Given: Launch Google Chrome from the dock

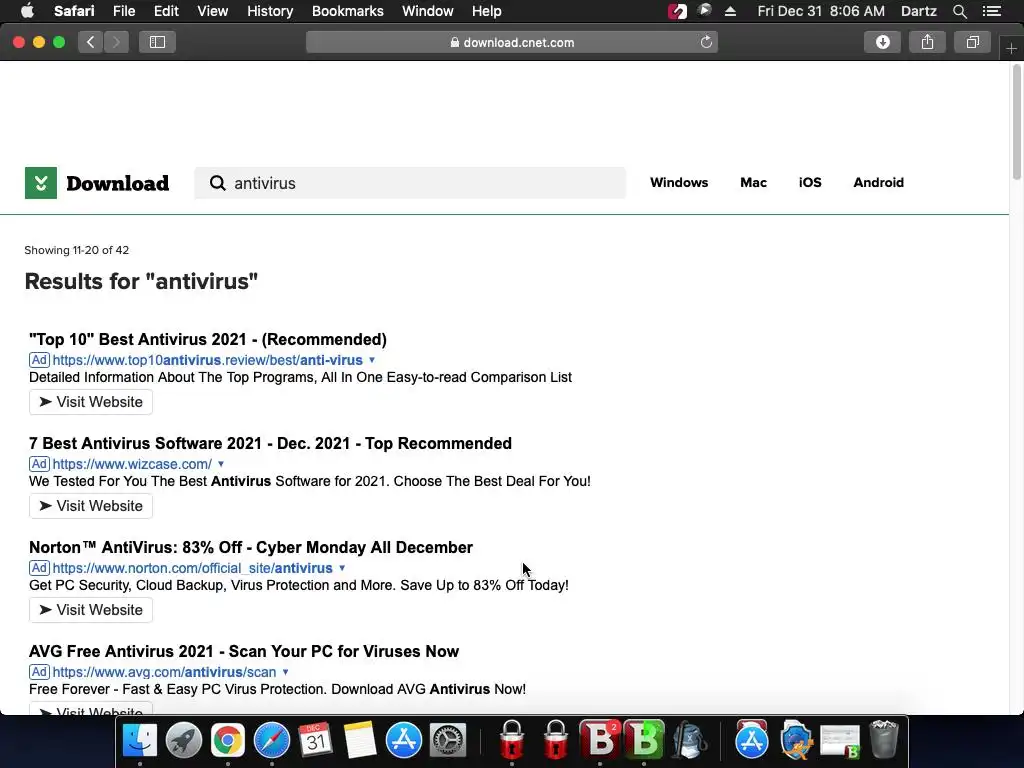Looking at the screenshot, I should (x=227, y=741).
